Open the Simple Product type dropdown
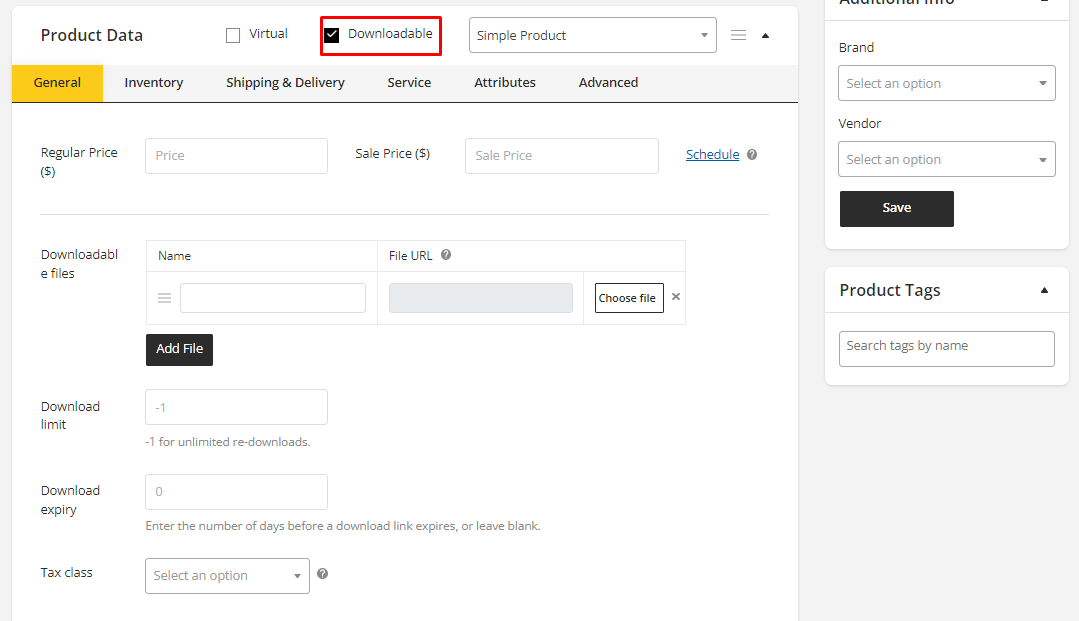1079x621 pixels. (592, 35)
